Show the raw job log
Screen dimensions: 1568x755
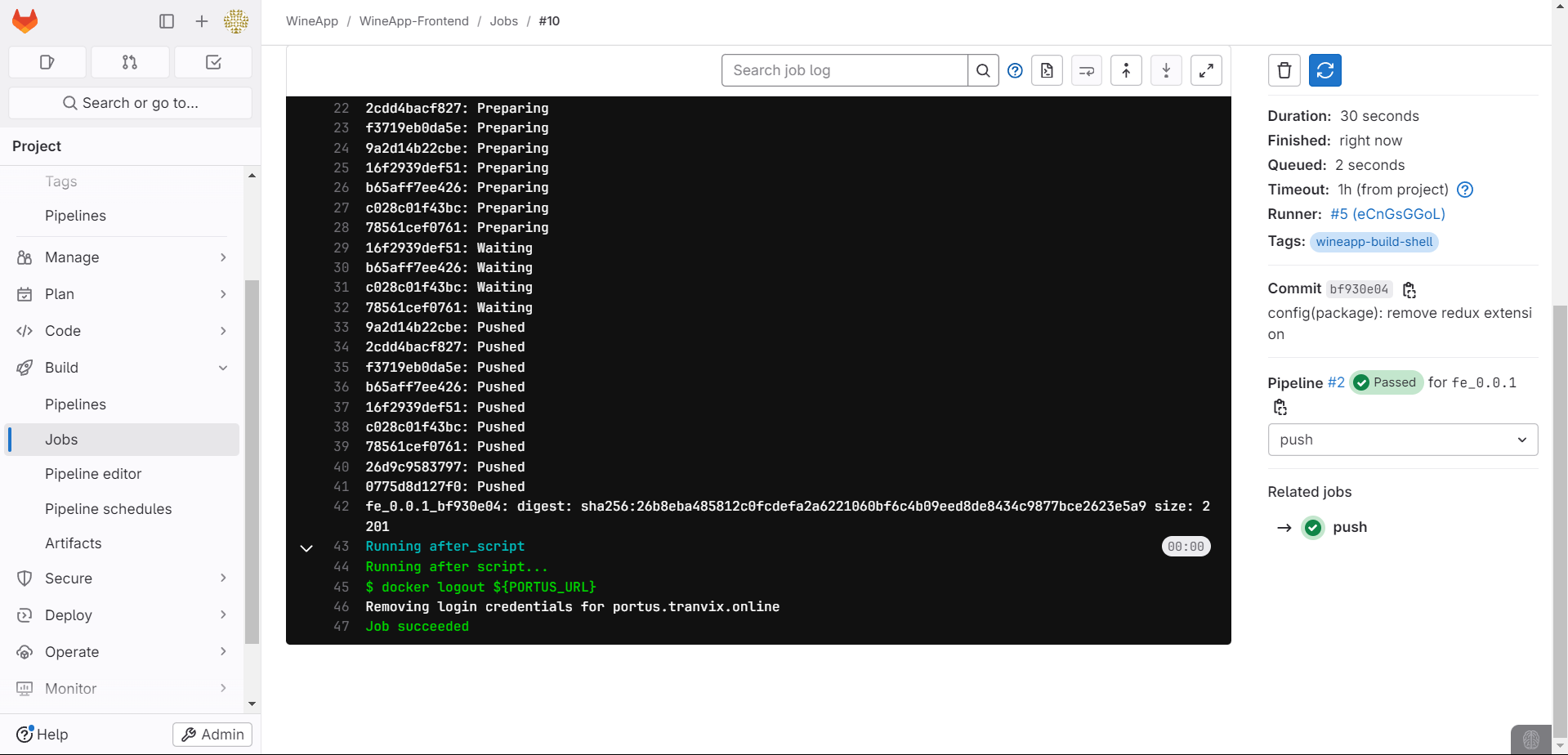[x=1047, y=70]
